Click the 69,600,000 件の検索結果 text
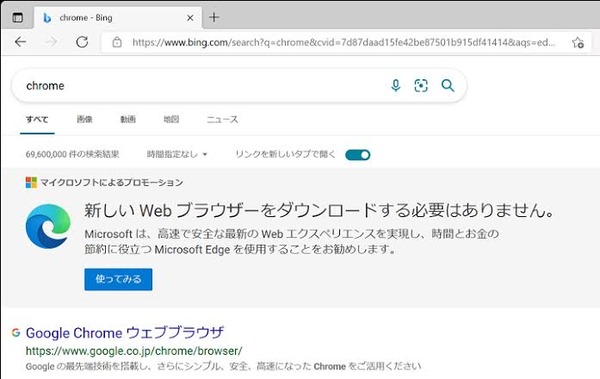The width and height of the screenshot is (600, 379). 72,154
